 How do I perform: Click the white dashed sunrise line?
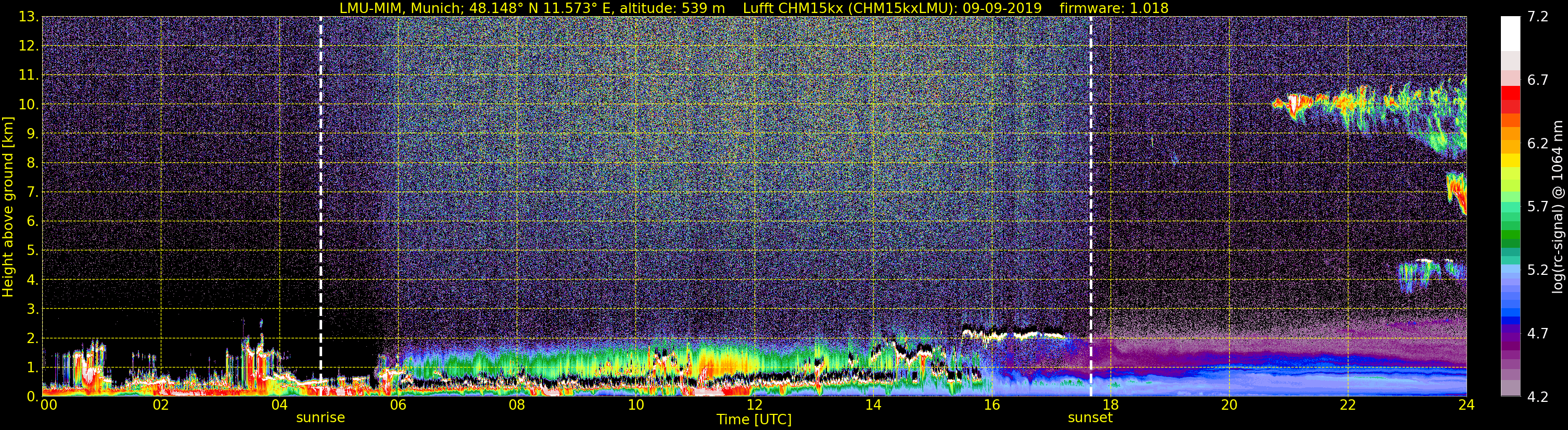point(321,207)
